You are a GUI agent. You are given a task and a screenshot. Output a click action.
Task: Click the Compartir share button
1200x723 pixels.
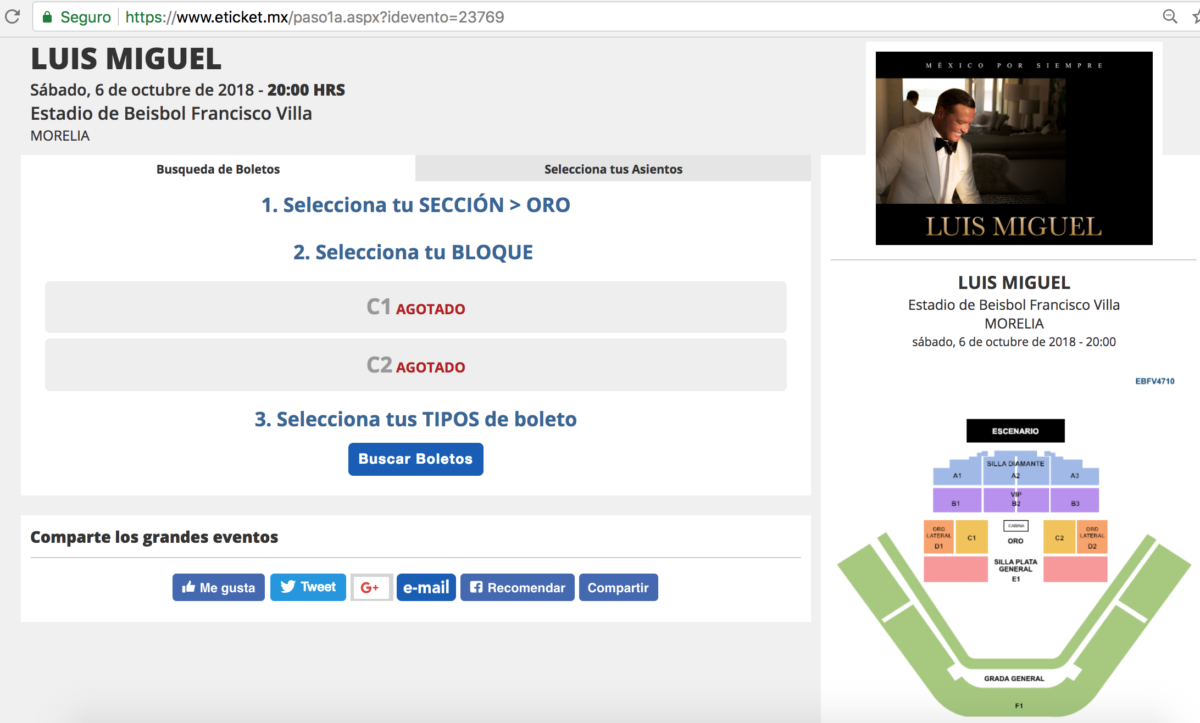(618, 587)
